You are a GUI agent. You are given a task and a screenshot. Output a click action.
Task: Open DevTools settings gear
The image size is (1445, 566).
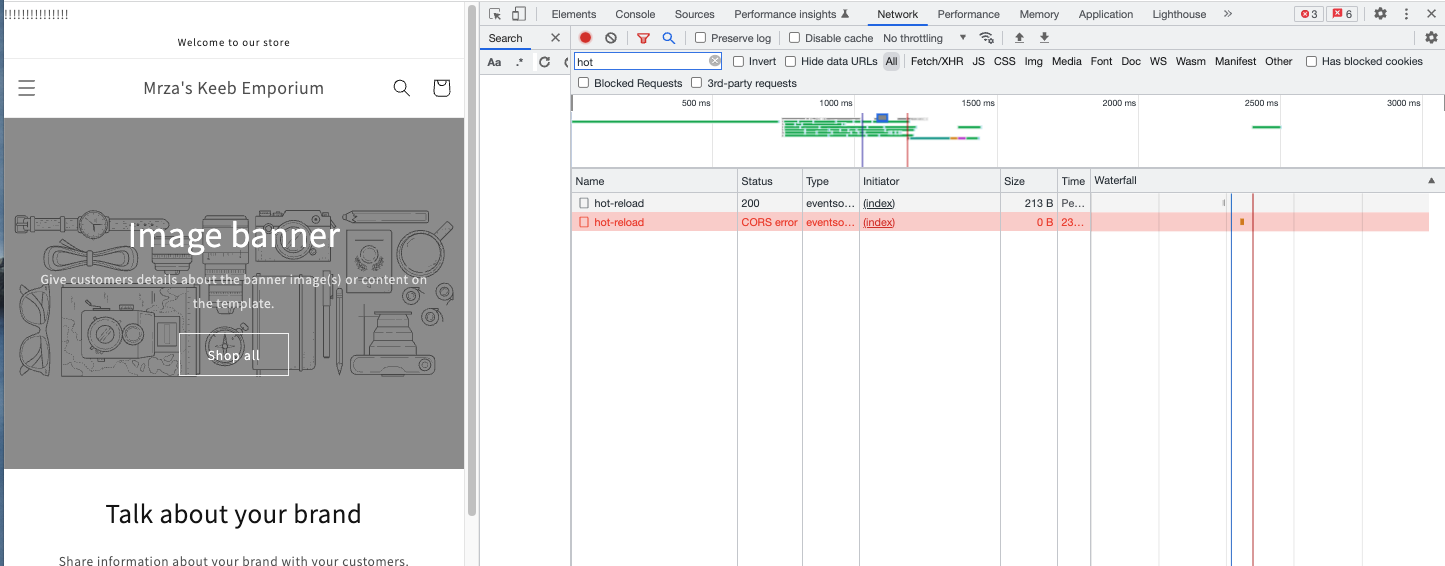pos(1380,14)
